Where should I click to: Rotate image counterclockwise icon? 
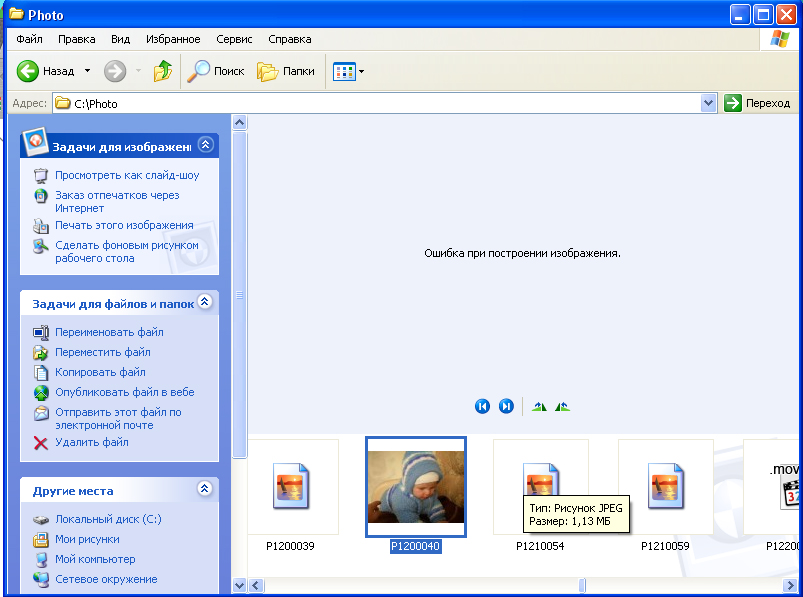point(562,406)
